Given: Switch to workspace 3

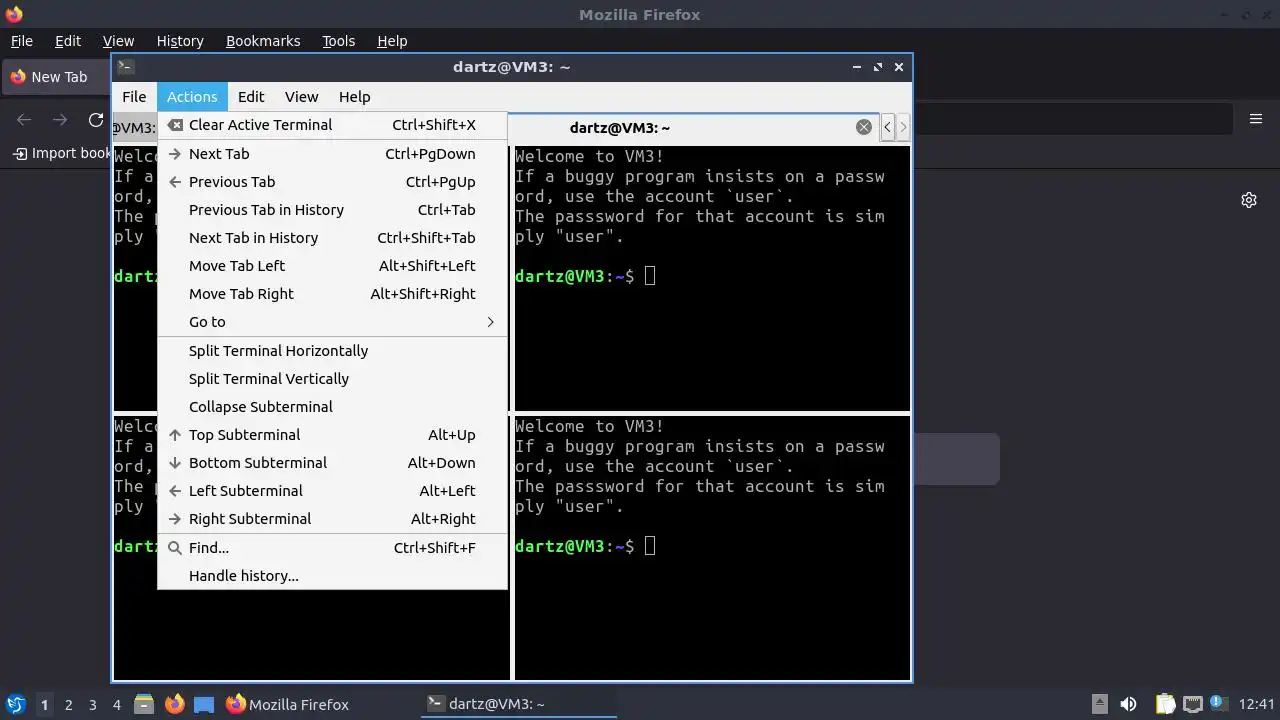Looking at the screenshot, I should [92, 705].
